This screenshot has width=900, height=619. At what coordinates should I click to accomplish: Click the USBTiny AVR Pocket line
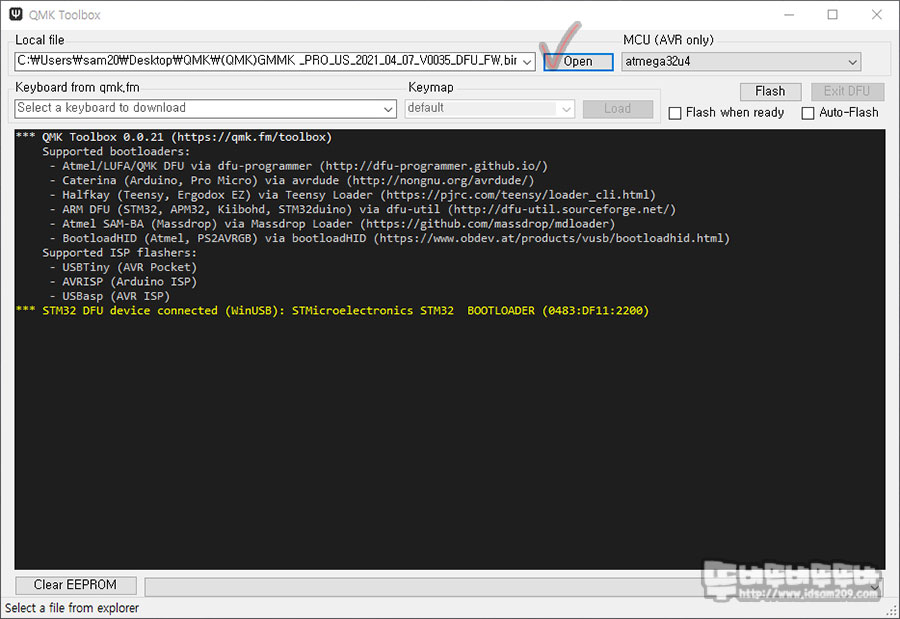123,267
